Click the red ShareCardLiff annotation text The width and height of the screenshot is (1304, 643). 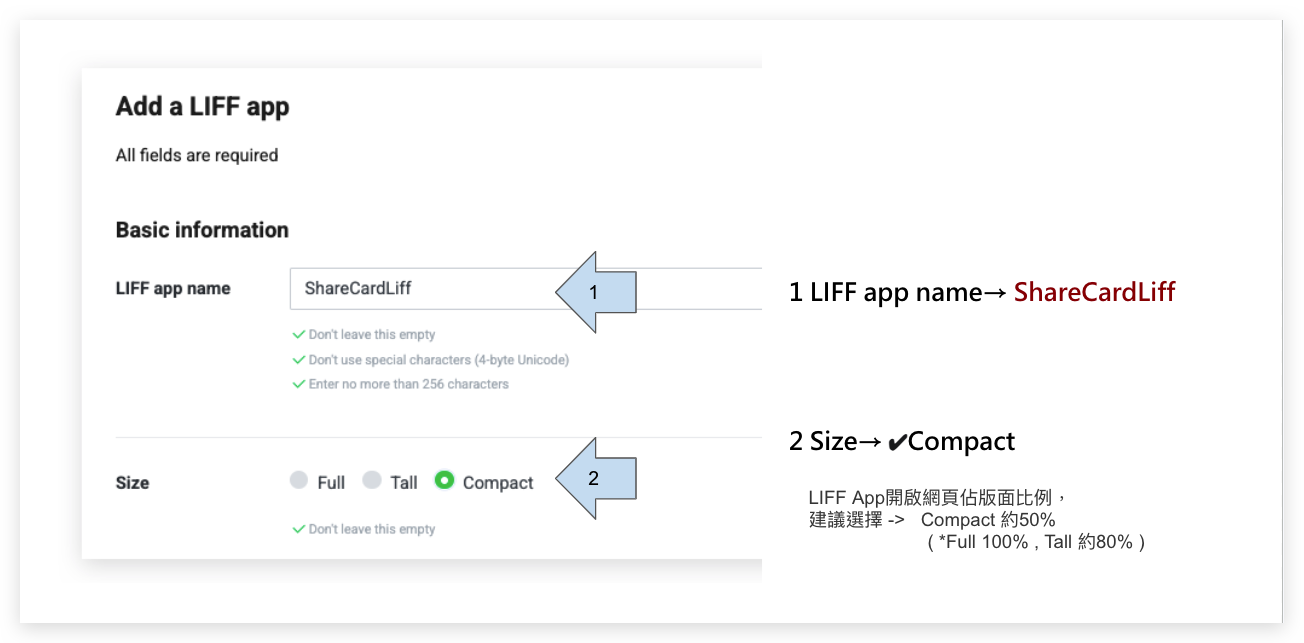tap(1094, 293)
